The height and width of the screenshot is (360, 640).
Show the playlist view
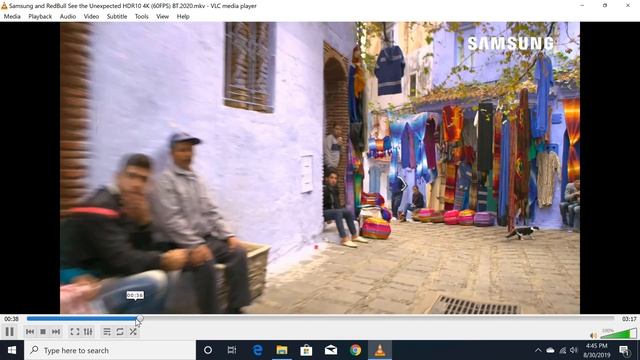point(107,332)
